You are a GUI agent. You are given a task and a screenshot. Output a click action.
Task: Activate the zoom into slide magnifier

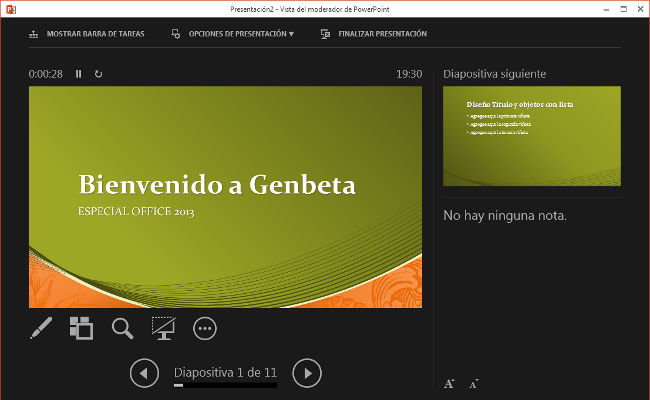(123, 329)
